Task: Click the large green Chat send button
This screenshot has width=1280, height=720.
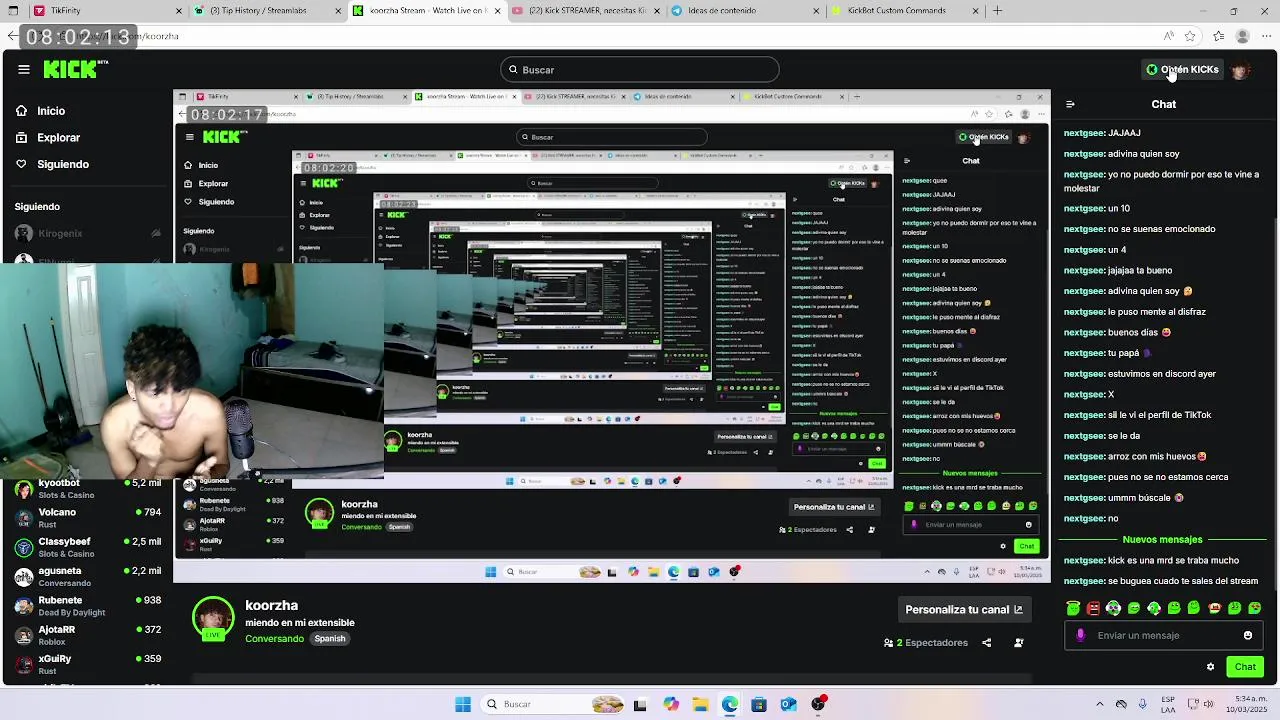Action: [1245, 667]
